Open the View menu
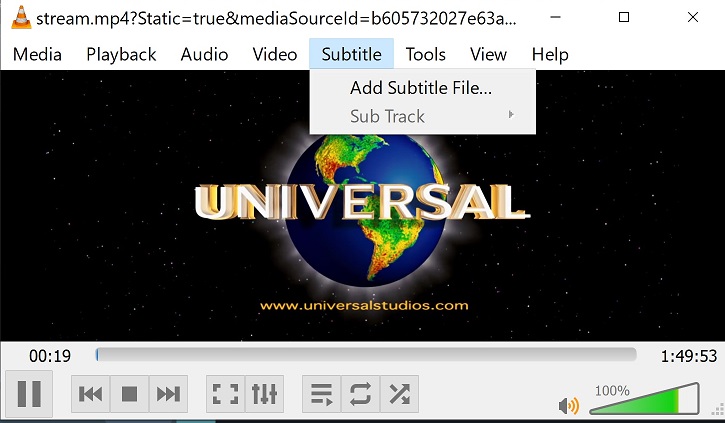 tap(488, 54)
